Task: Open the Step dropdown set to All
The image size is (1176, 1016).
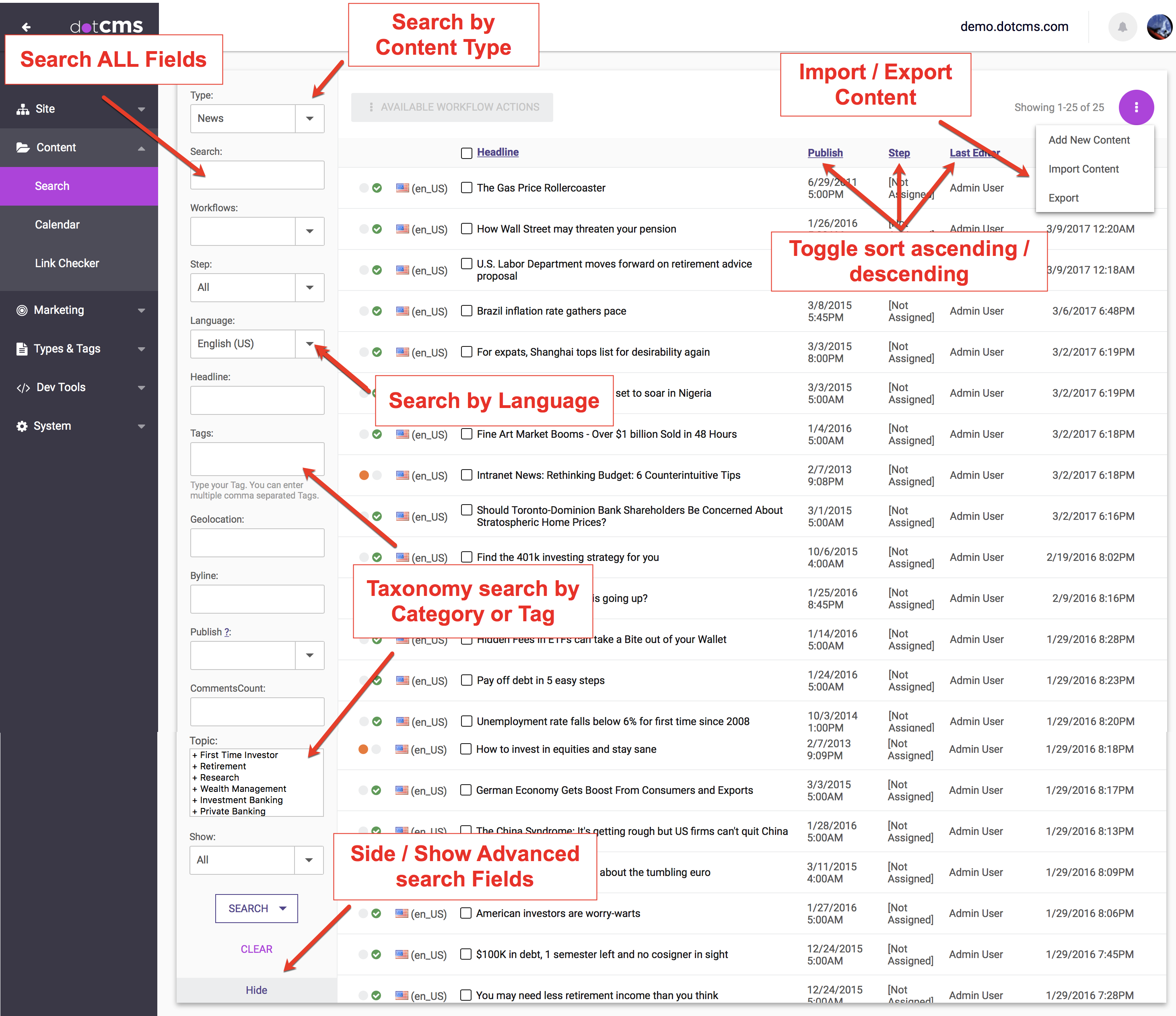Action: tap(309, 288)
